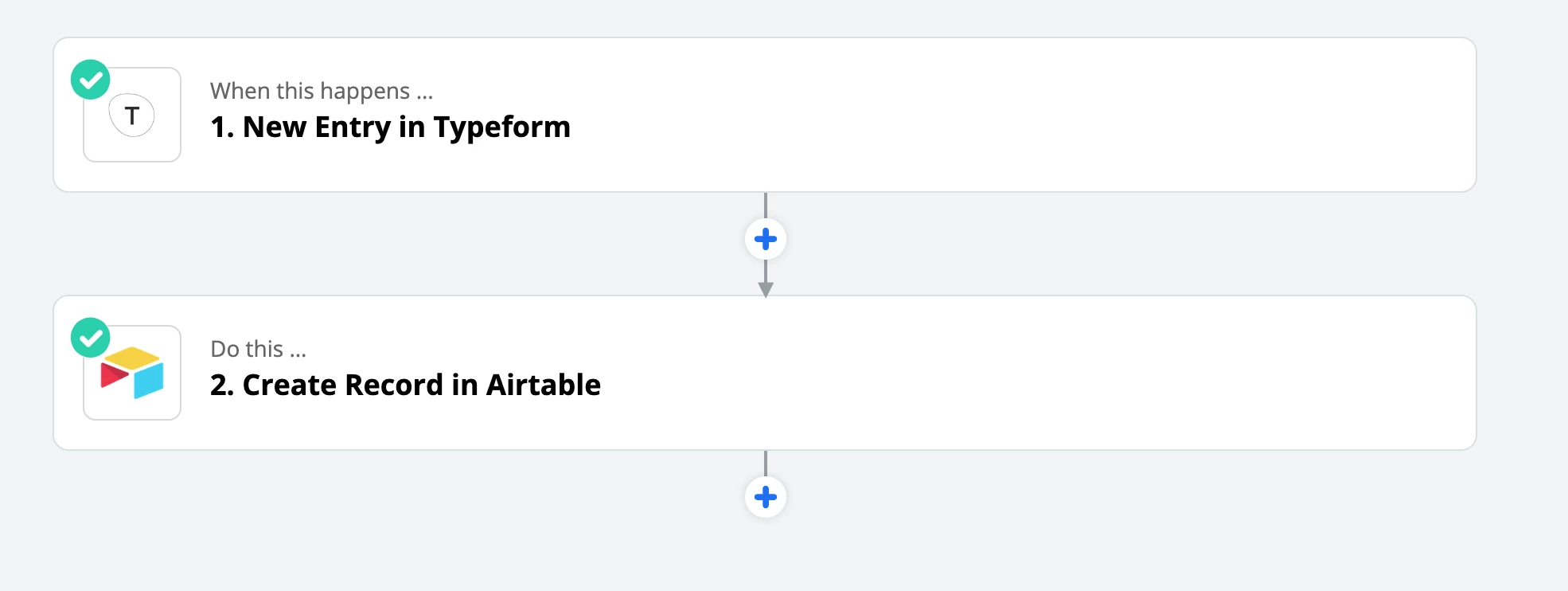Add a step between Typeform and Airtable
The width and height of the screenshot is (1568, 591).
coord(766,239)
